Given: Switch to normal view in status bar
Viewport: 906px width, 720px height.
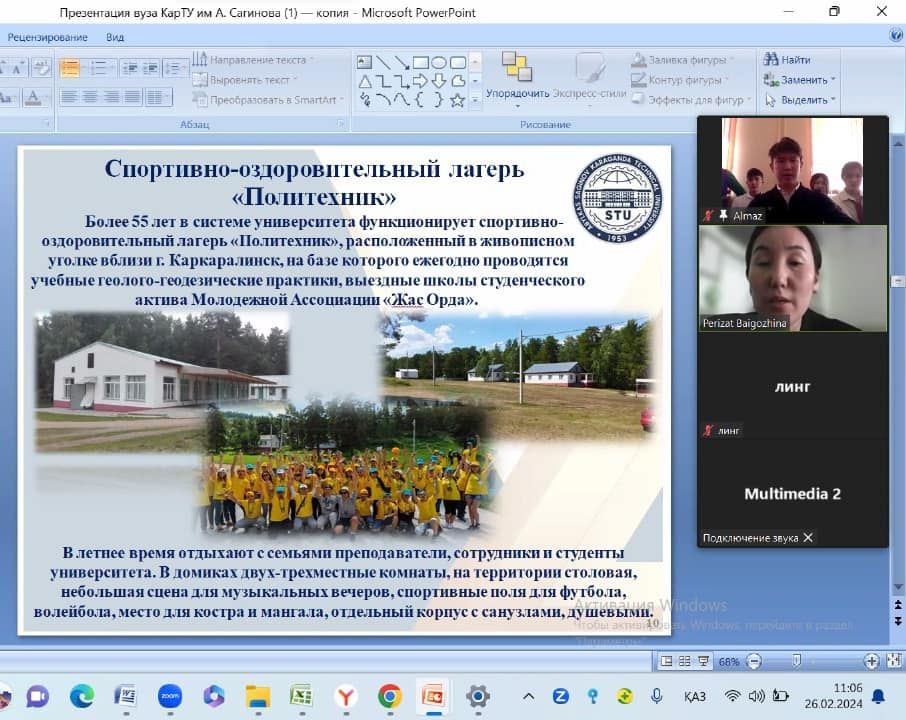Looking at the screenshot, I should point(667,661).
